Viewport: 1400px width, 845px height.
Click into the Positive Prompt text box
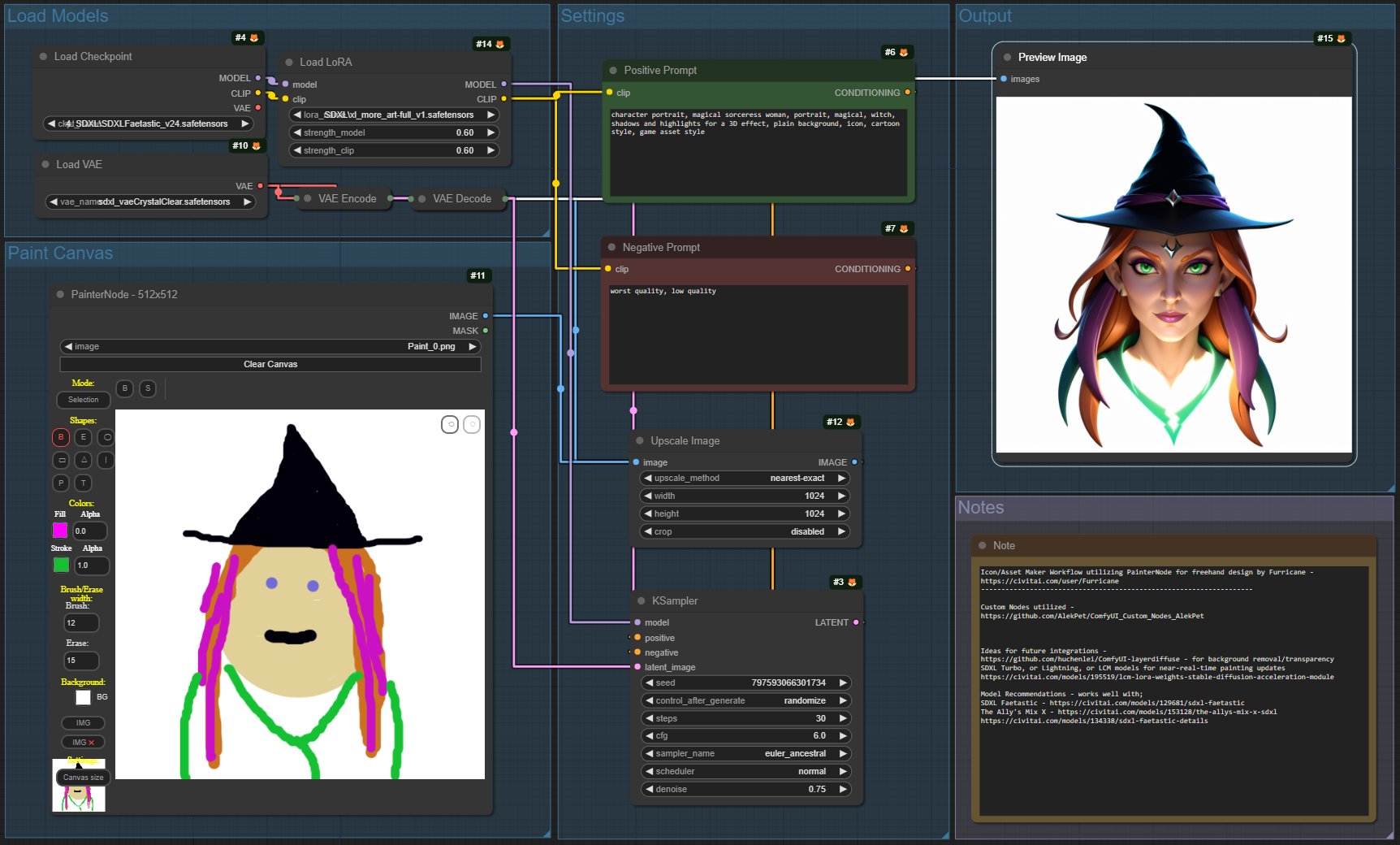coord(757,154)
